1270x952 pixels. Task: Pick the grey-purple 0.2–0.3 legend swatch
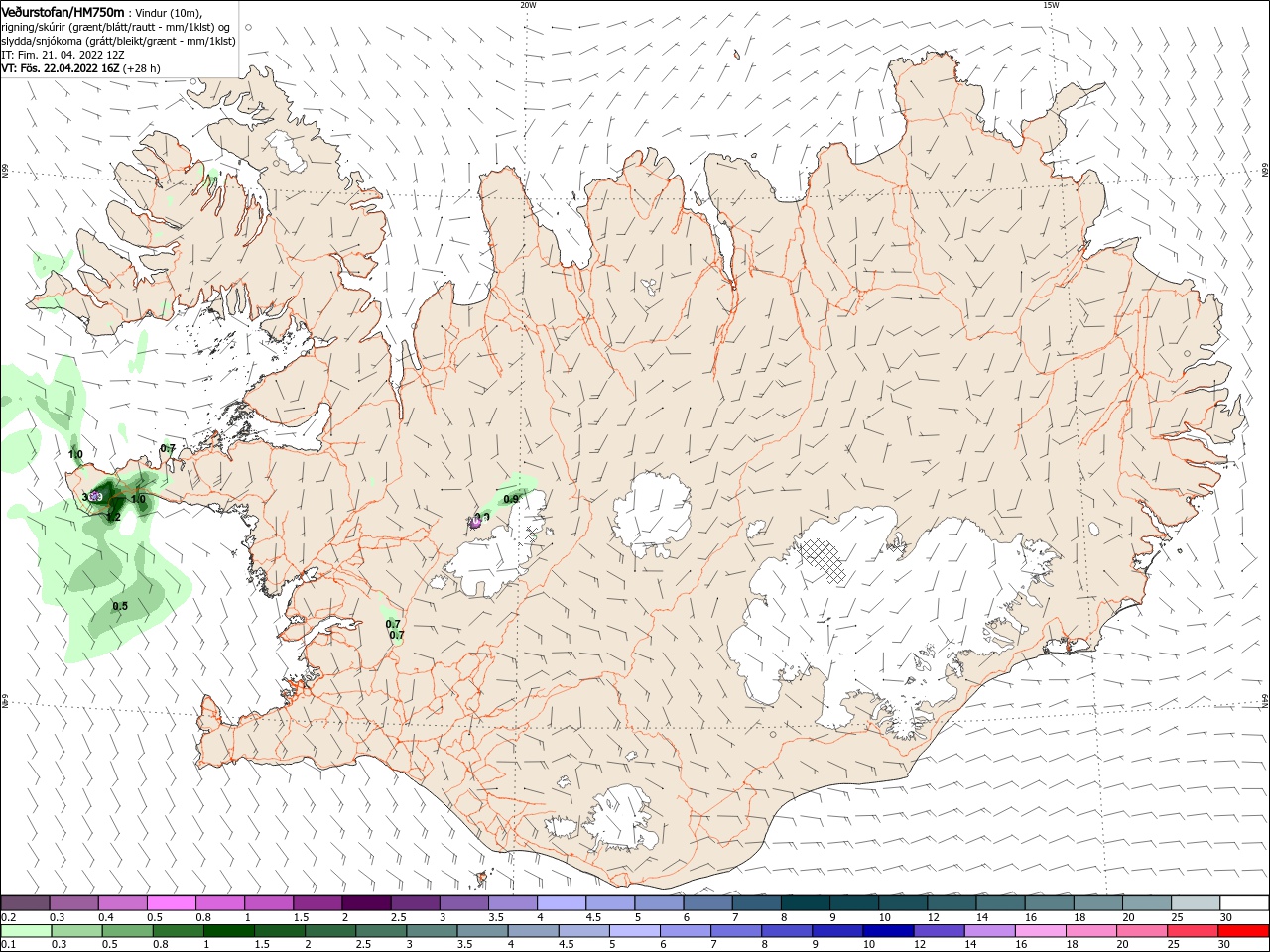pos(25,903)
